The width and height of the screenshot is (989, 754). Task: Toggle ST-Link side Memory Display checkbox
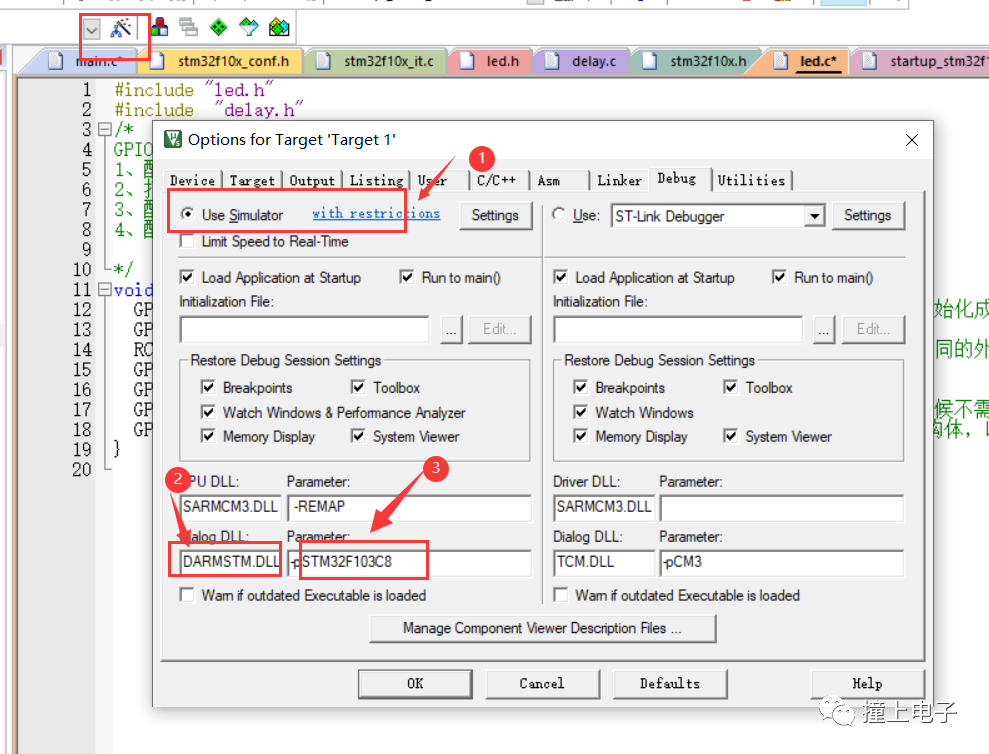(x=580, y=436)
